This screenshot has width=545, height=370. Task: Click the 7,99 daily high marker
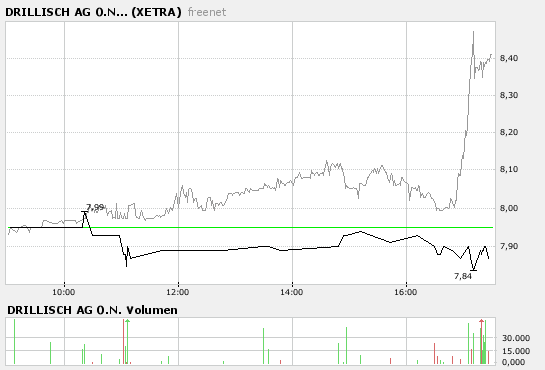pyautogui.click(x=95, y=207)
